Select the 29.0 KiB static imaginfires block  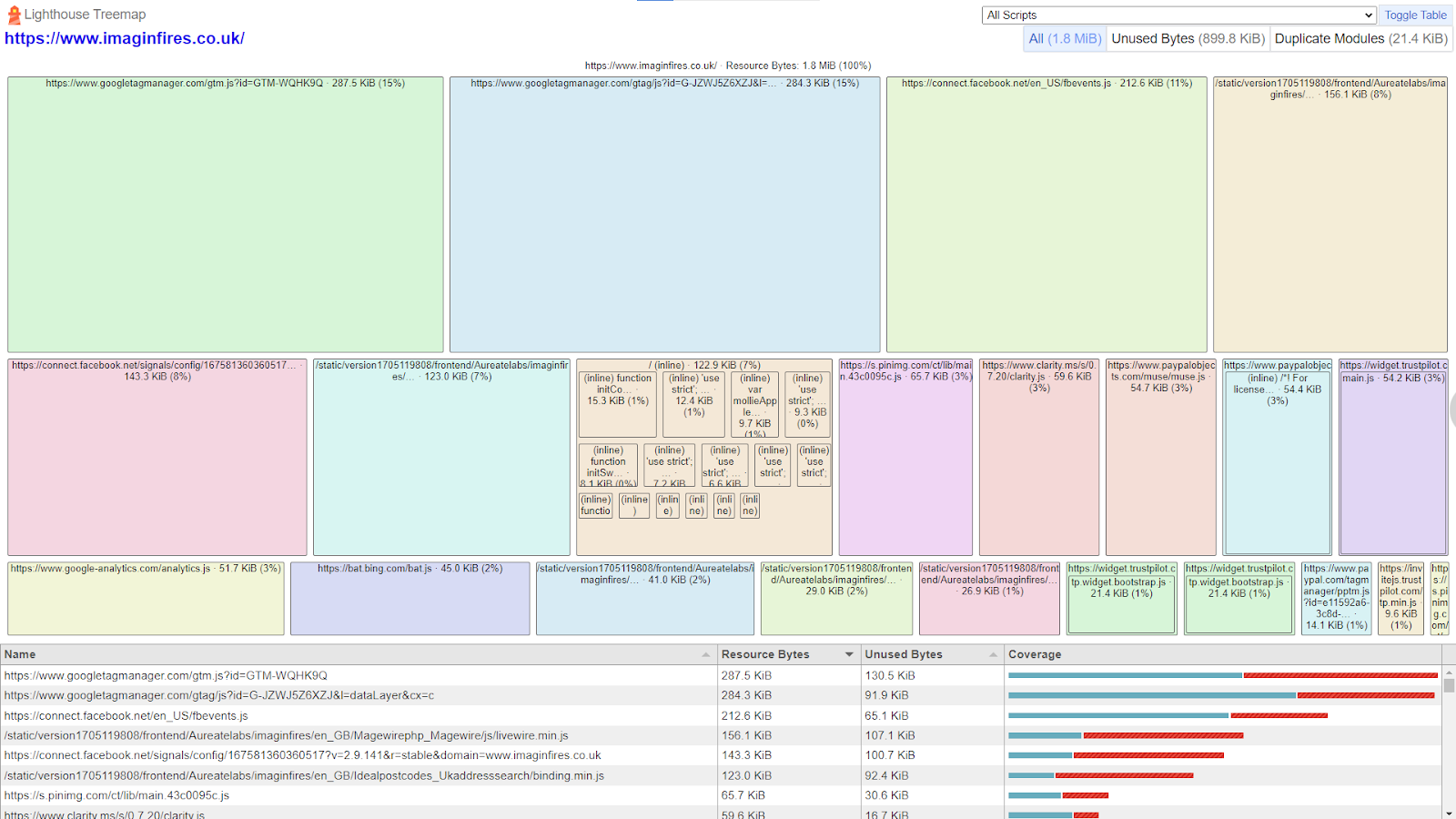coord(837,599)
